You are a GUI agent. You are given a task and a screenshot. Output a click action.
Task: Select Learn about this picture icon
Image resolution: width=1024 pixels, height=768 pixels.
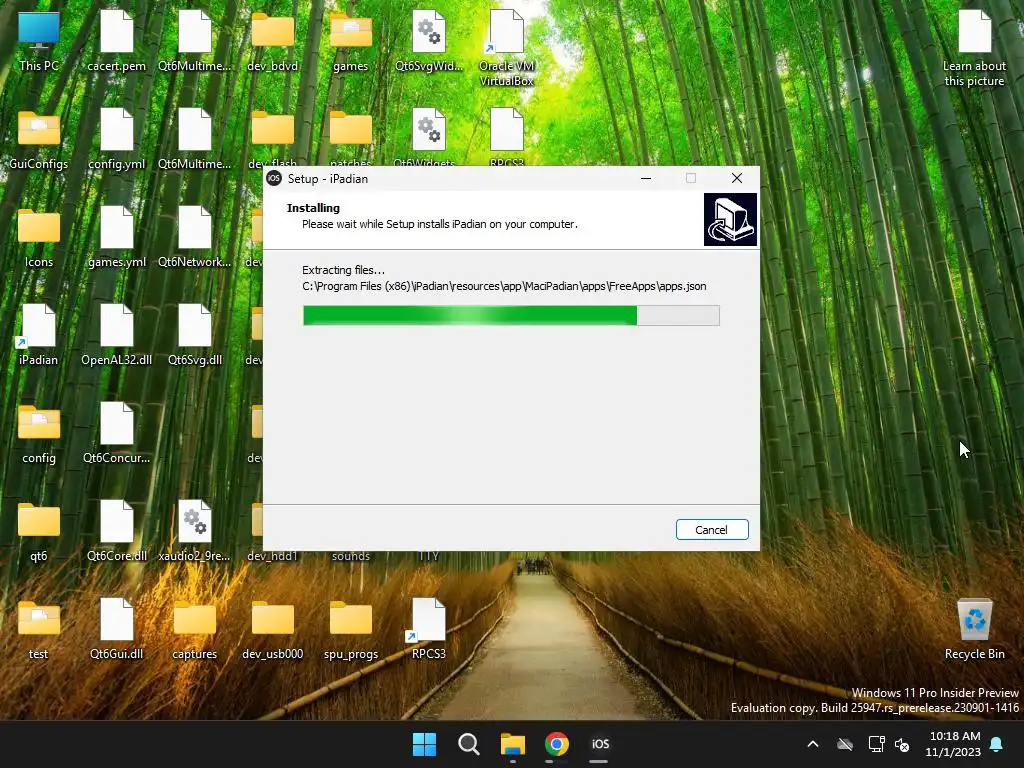pyautogui.click(x=974, y=48)
